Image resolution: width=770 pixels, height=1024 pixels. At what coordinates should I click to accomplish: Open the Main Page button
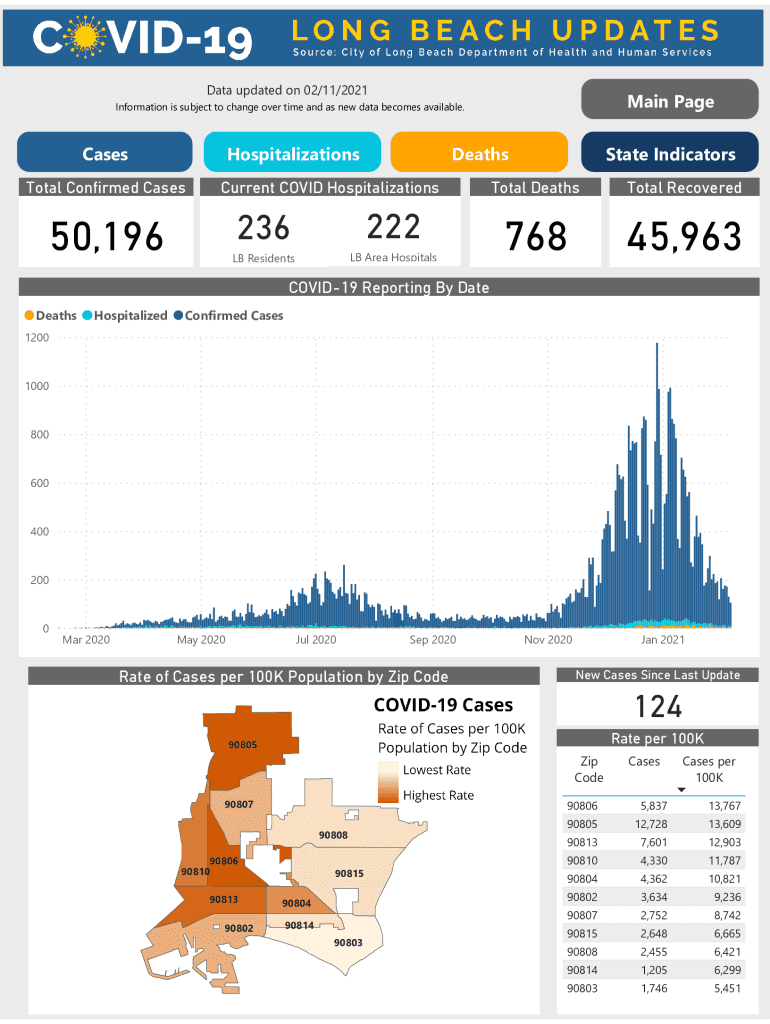click(x=670, y=101)
